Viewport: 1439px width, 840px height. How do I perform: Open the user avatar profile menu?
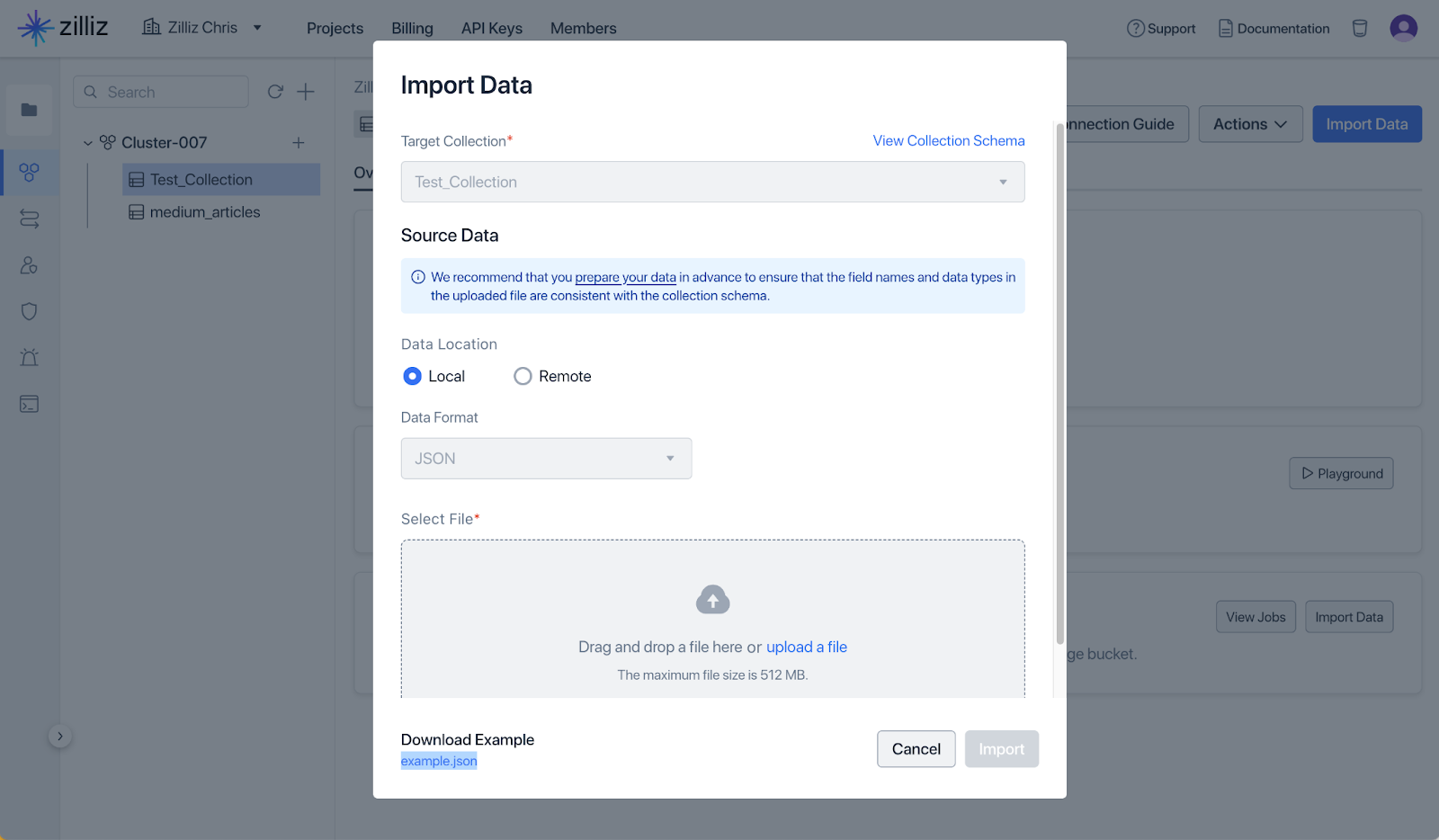[1403, 28]
